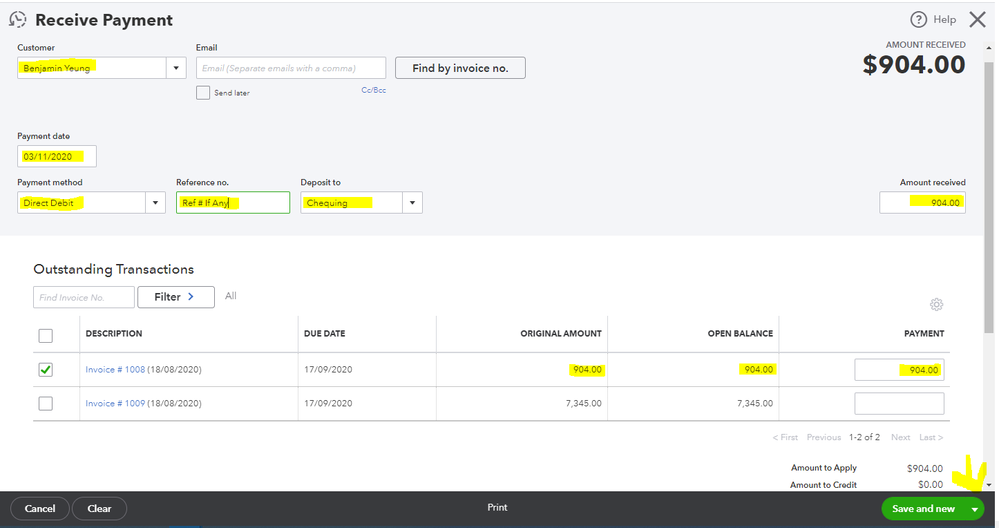Open the Invoice # 1008 link
This screenshot has height=528, width=999.
point(115,370)
